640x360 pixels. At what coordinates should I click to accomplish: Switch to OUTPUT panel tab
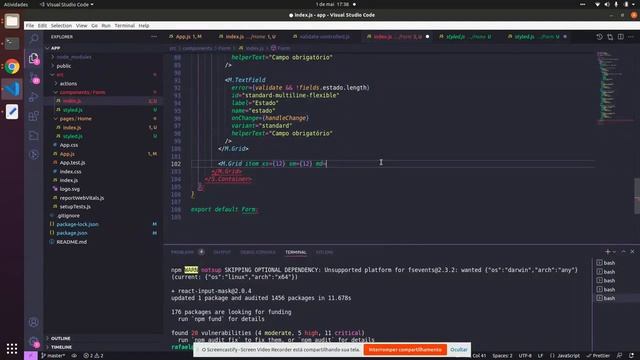[222, 252]
